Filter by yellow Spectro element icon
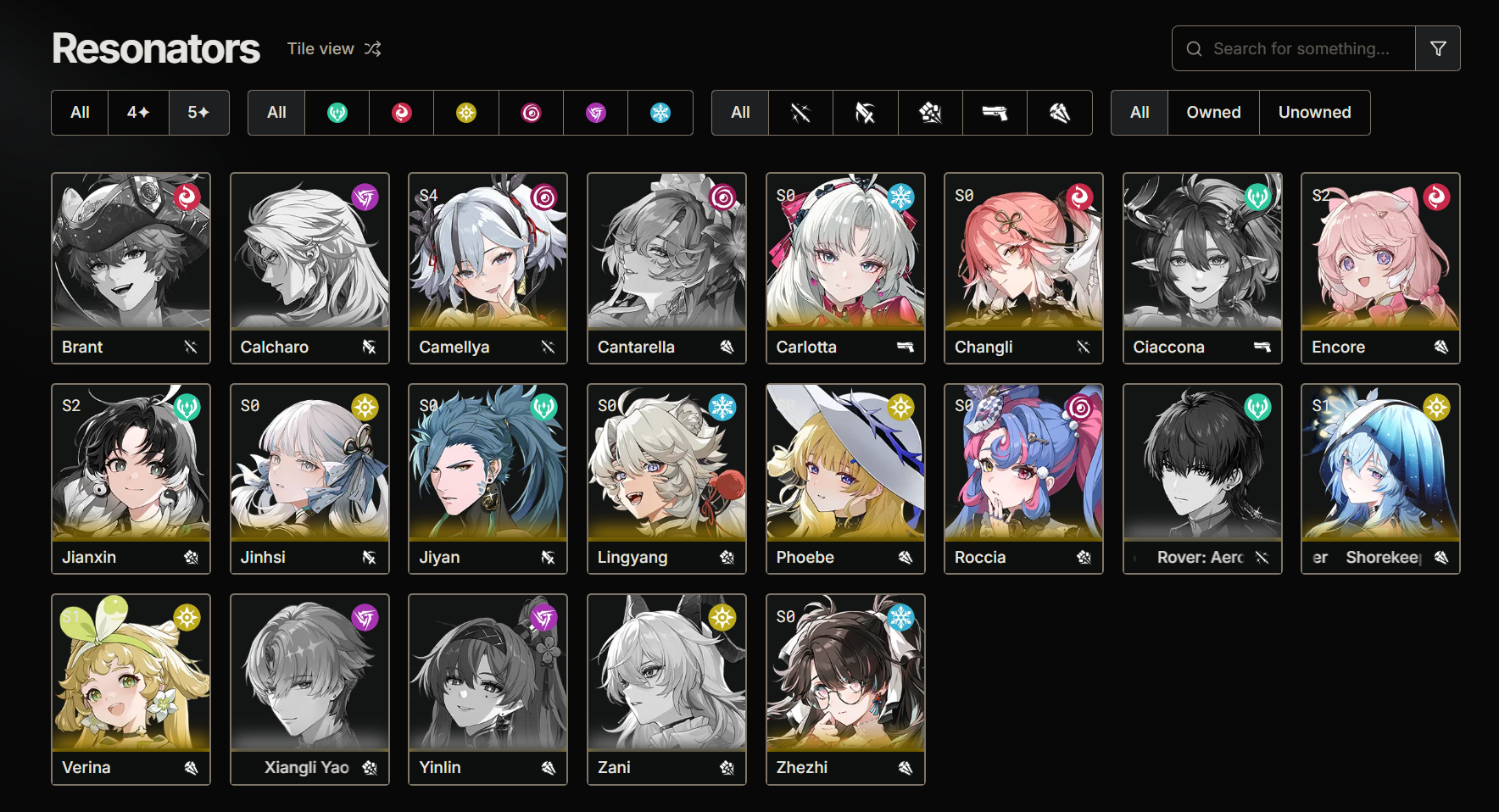1499x812 pixels. (466, 113)
